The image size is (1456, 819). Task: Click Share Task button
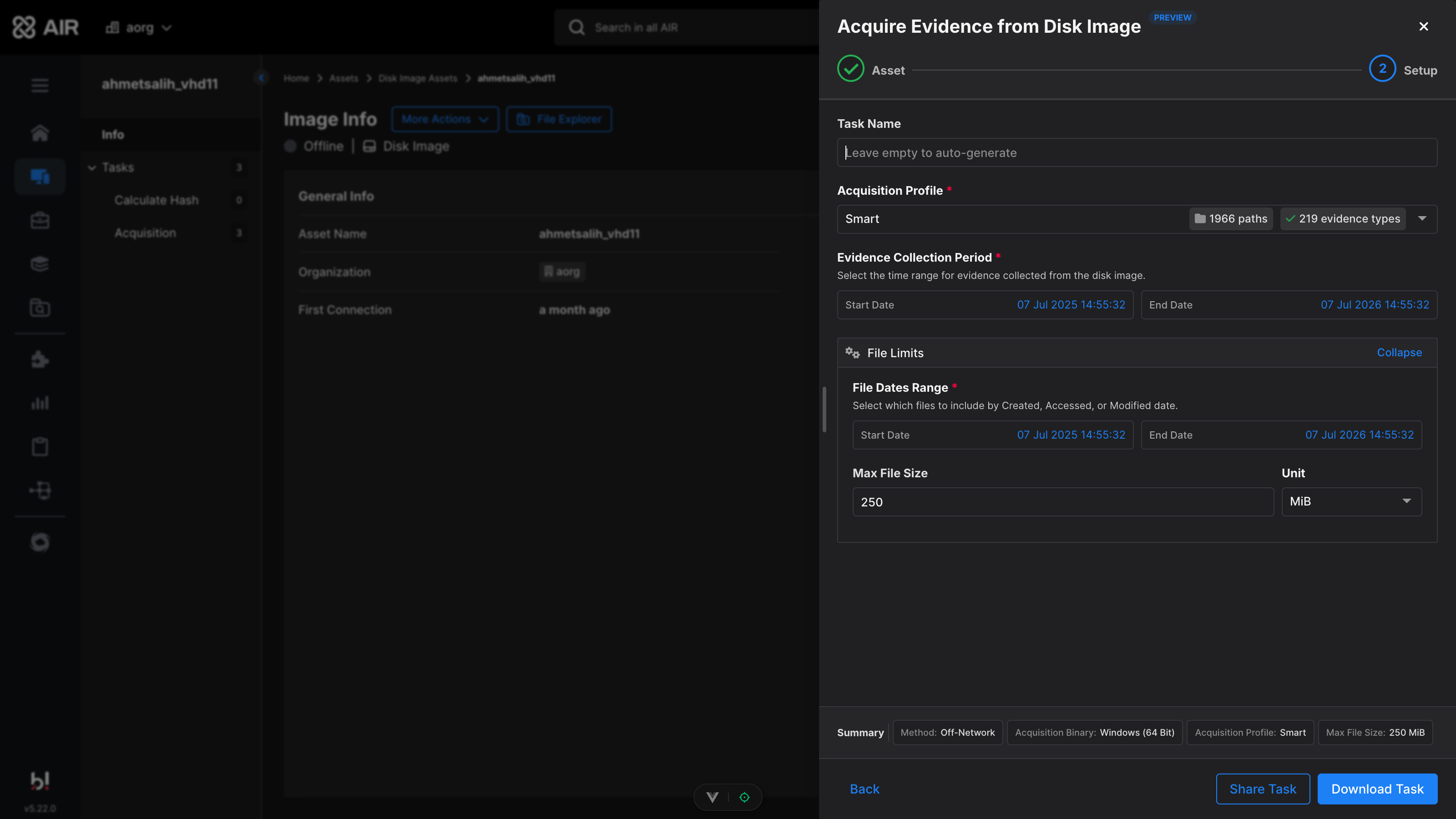point(1263,789)
